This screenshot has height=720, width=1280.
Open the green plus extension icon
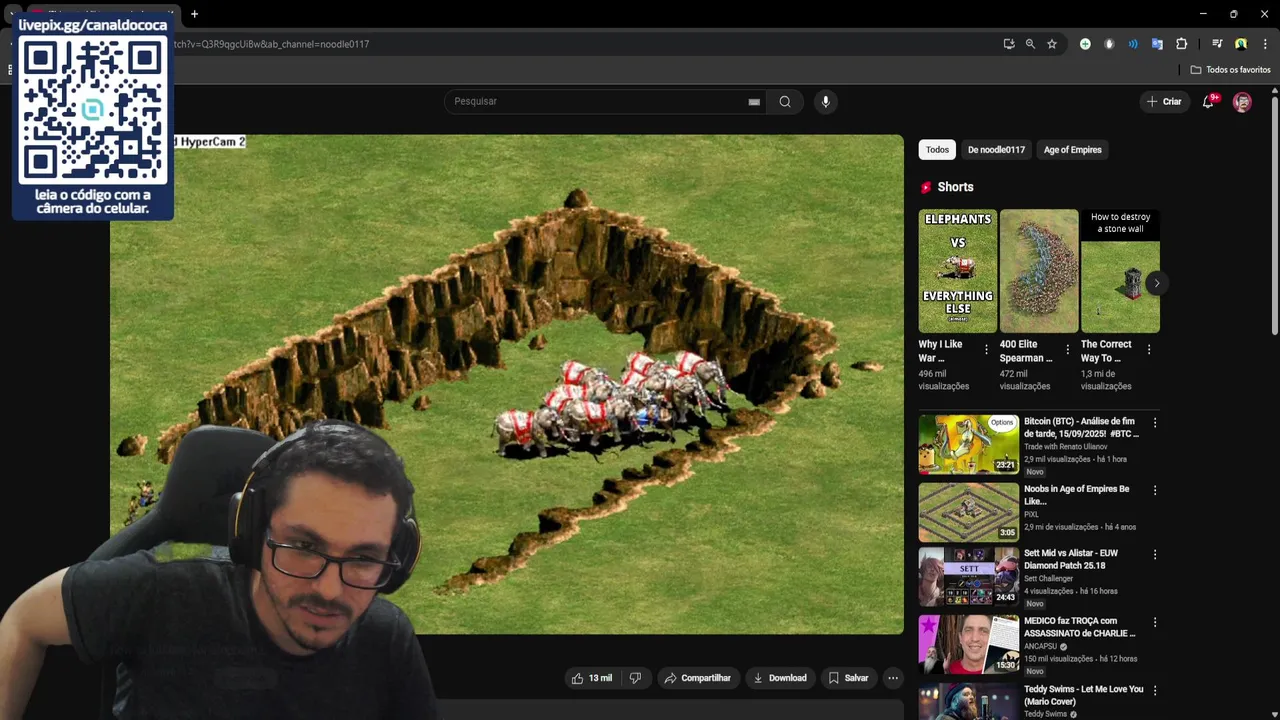[x=1085, y=44]
